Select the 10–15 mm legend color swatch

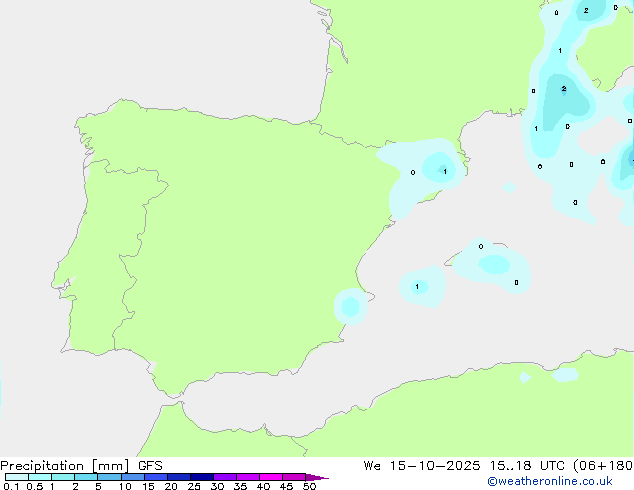point(132,477)
